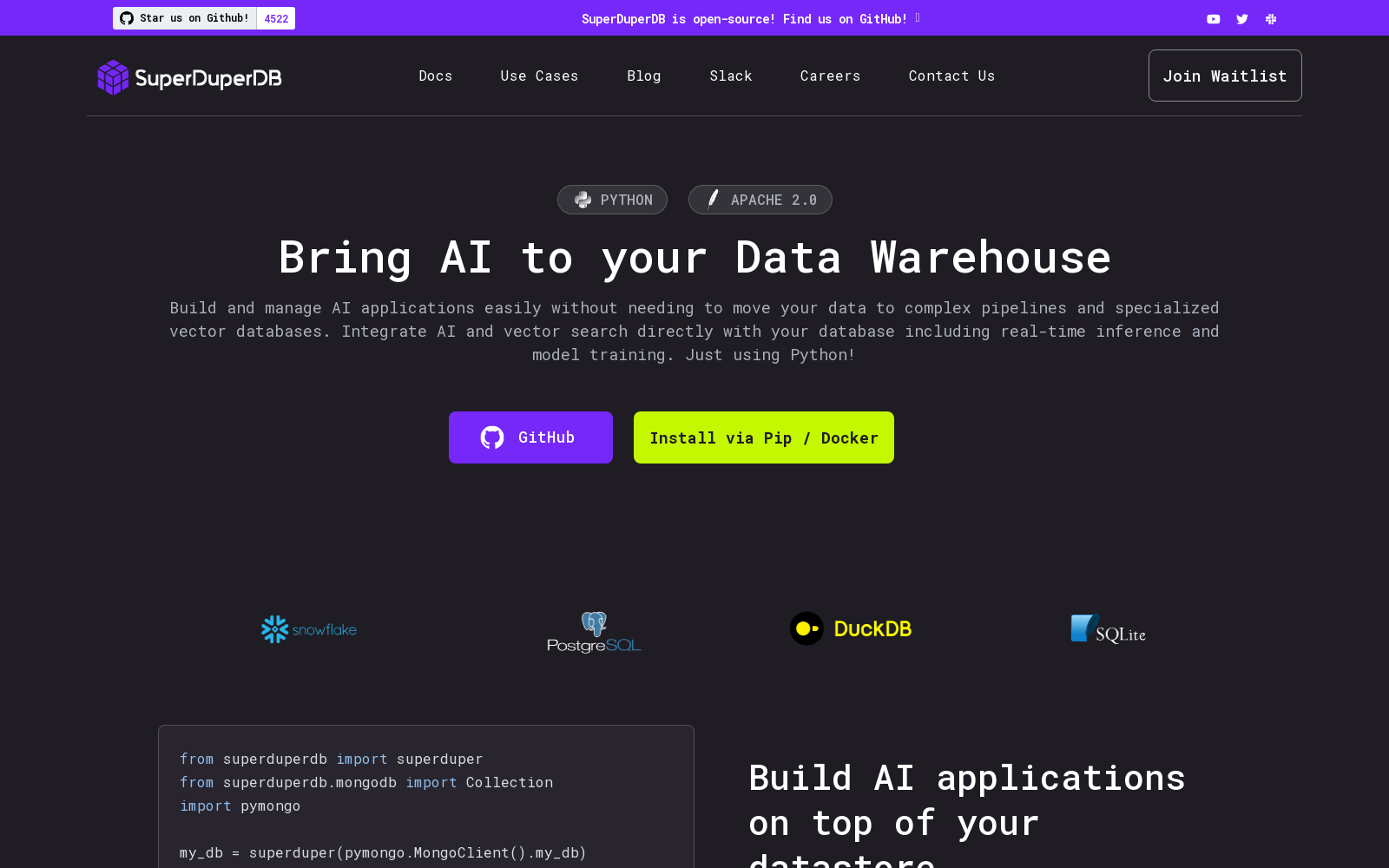Click the SQLite logo
Screen dimensions: 1389x868
pos(1108,629)
